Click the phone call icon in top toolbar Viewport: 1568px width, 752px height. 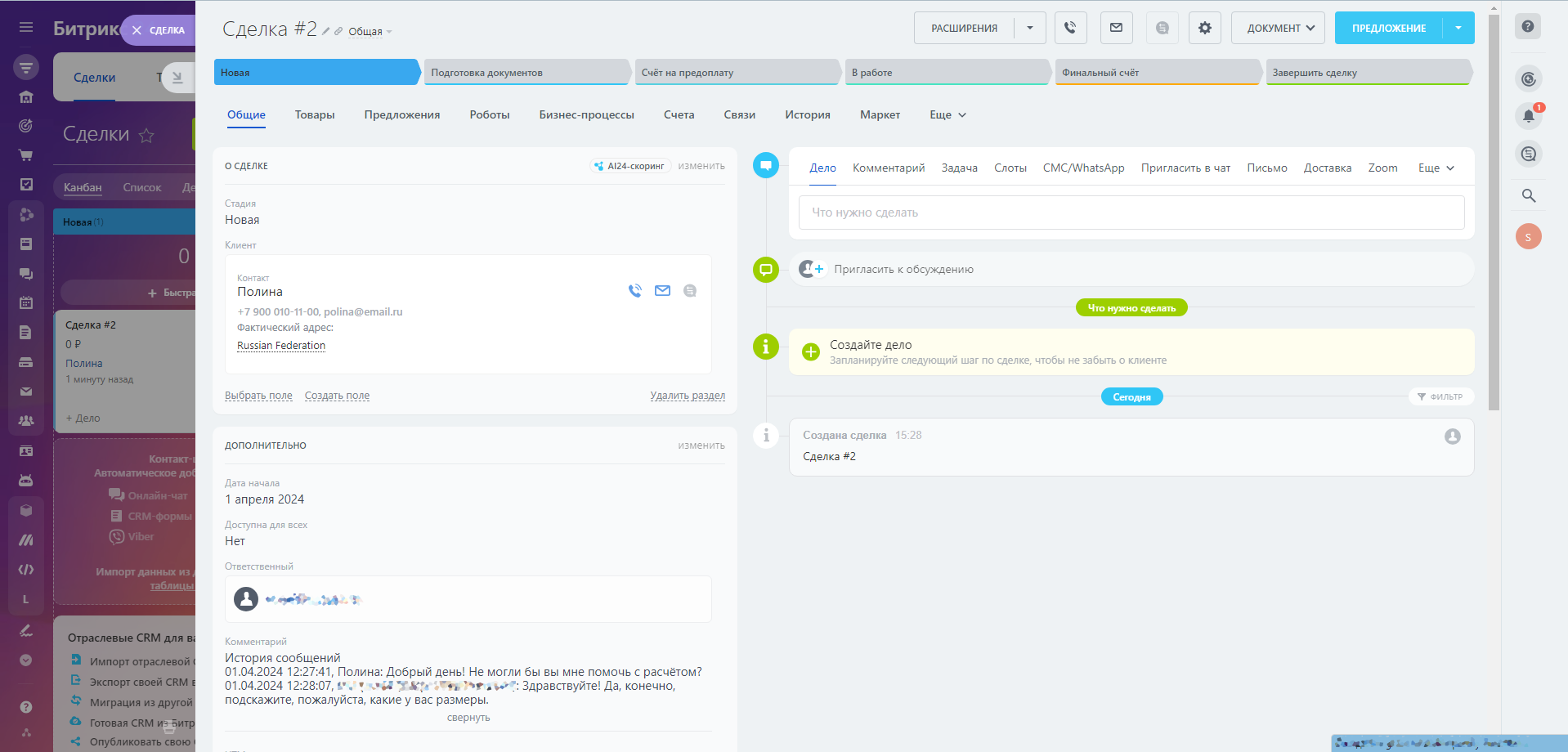[x=1070, y=28]
